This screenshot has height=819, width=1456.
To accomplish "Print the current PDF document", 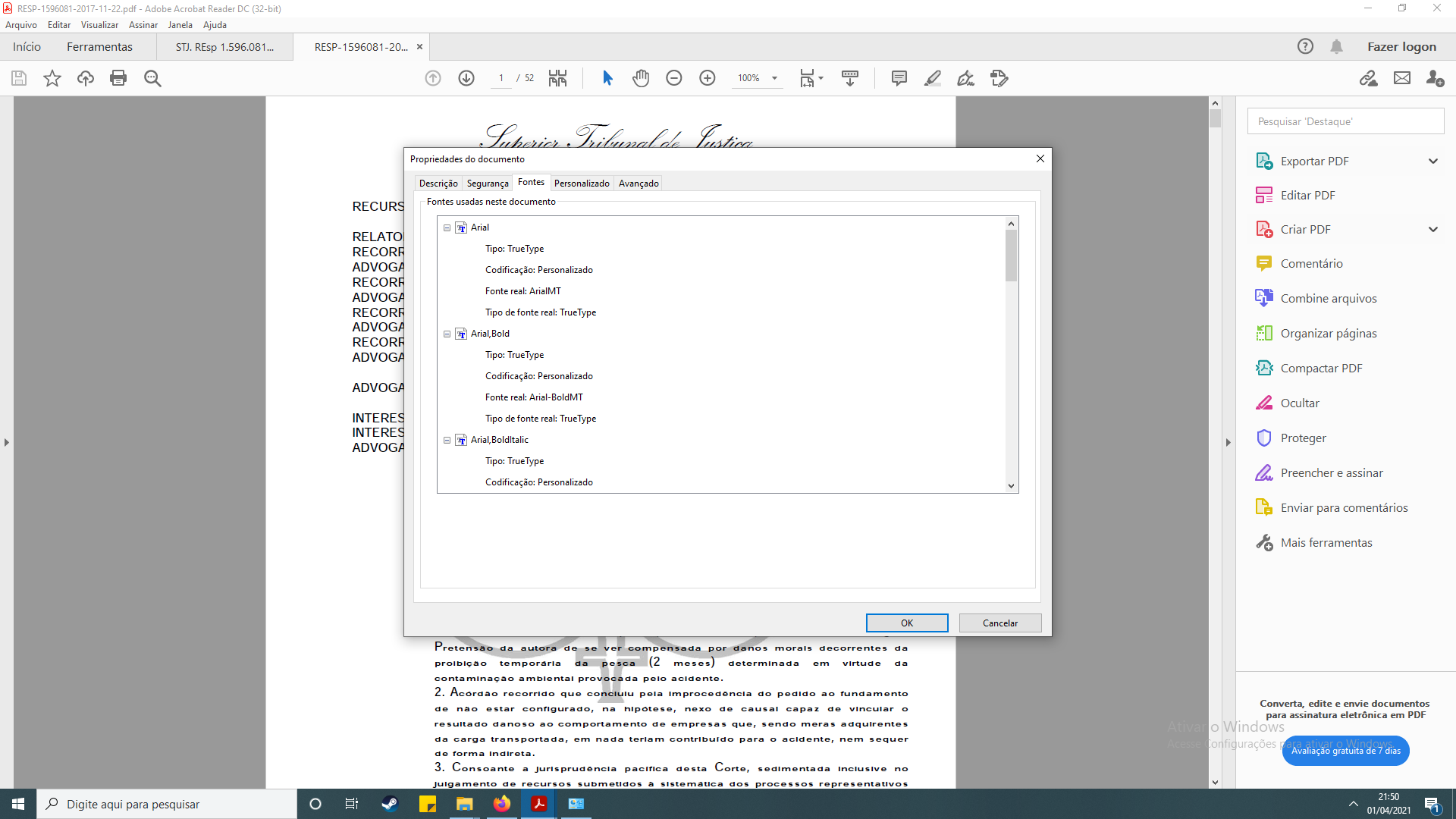I will 118,78.
